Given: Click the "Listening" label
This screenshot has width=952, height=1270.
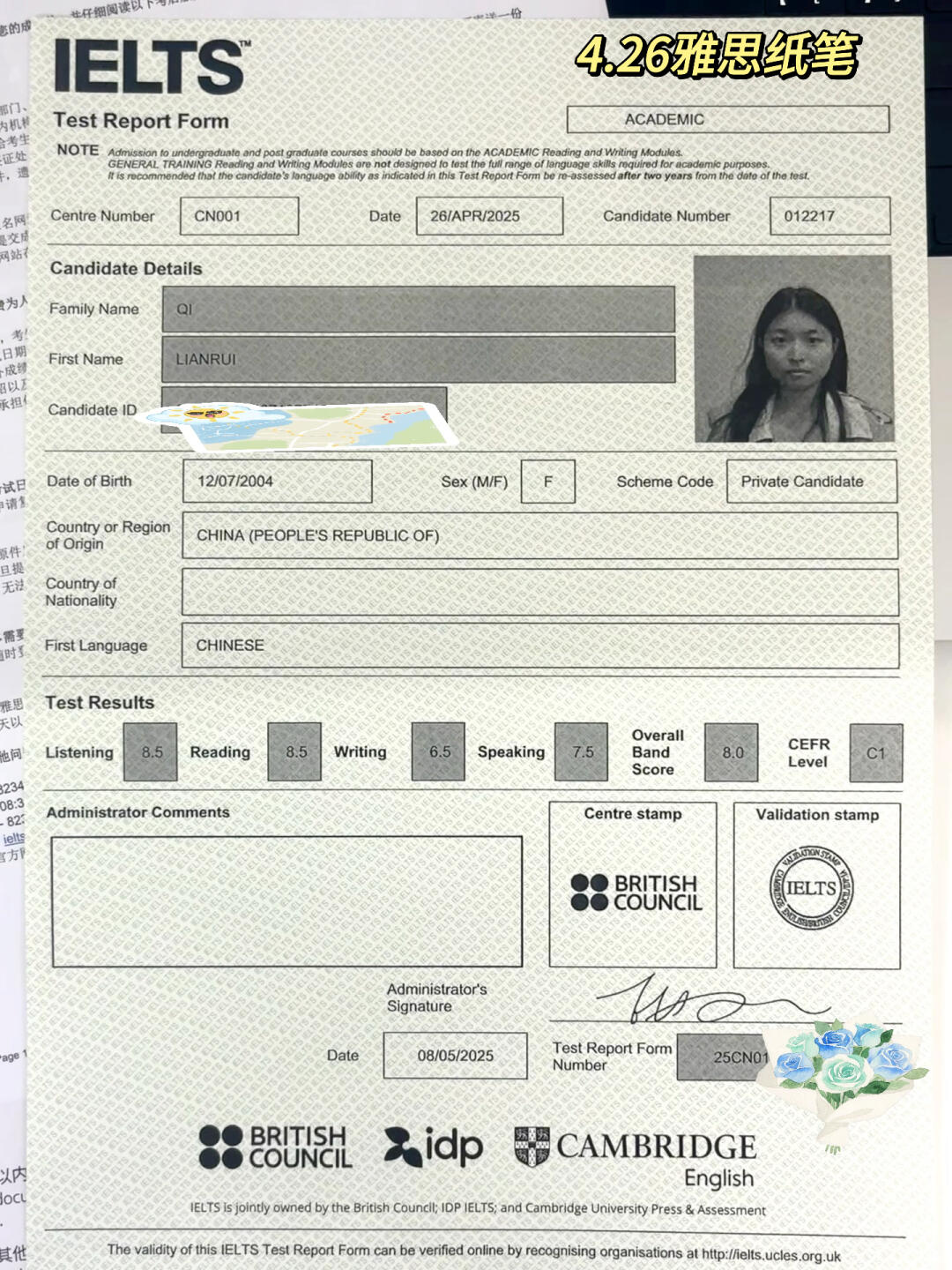Looking at the screenshot, I should pyautogui.click(x=79, y=752).
